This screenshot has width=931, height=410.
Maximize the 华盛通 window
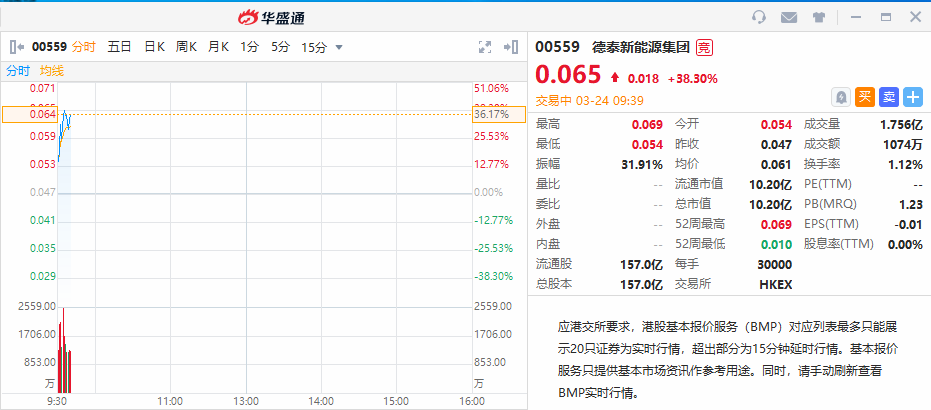[x=886, y=17]
